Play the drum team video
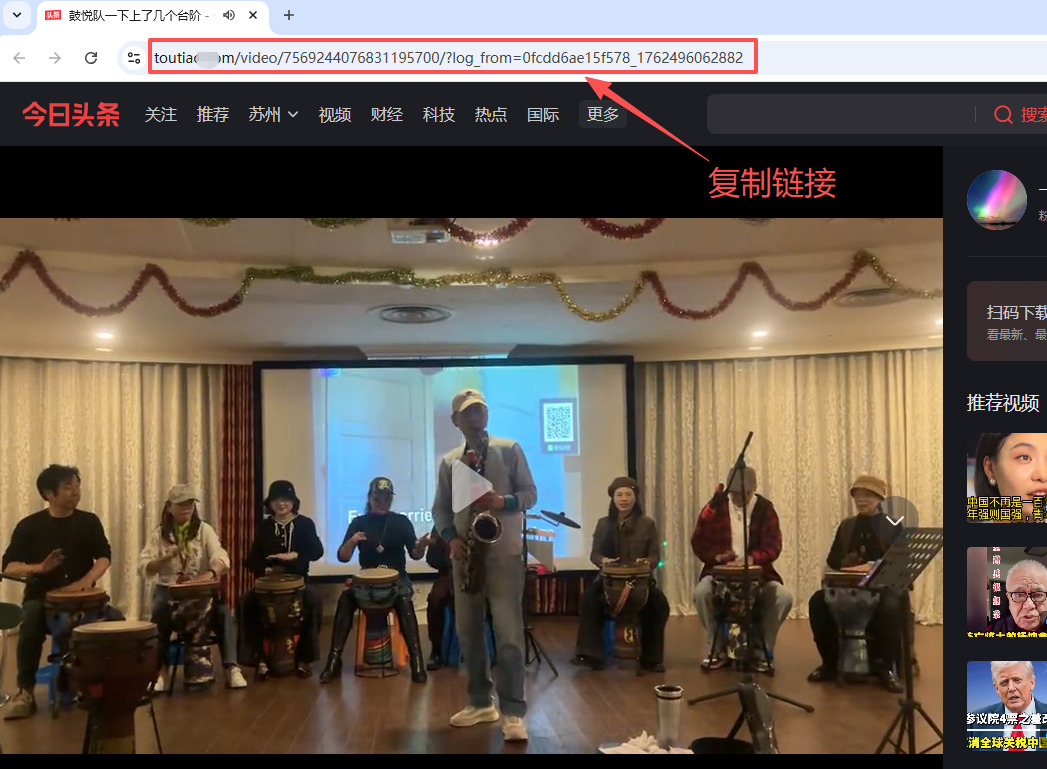 click(x=471, y=485)
